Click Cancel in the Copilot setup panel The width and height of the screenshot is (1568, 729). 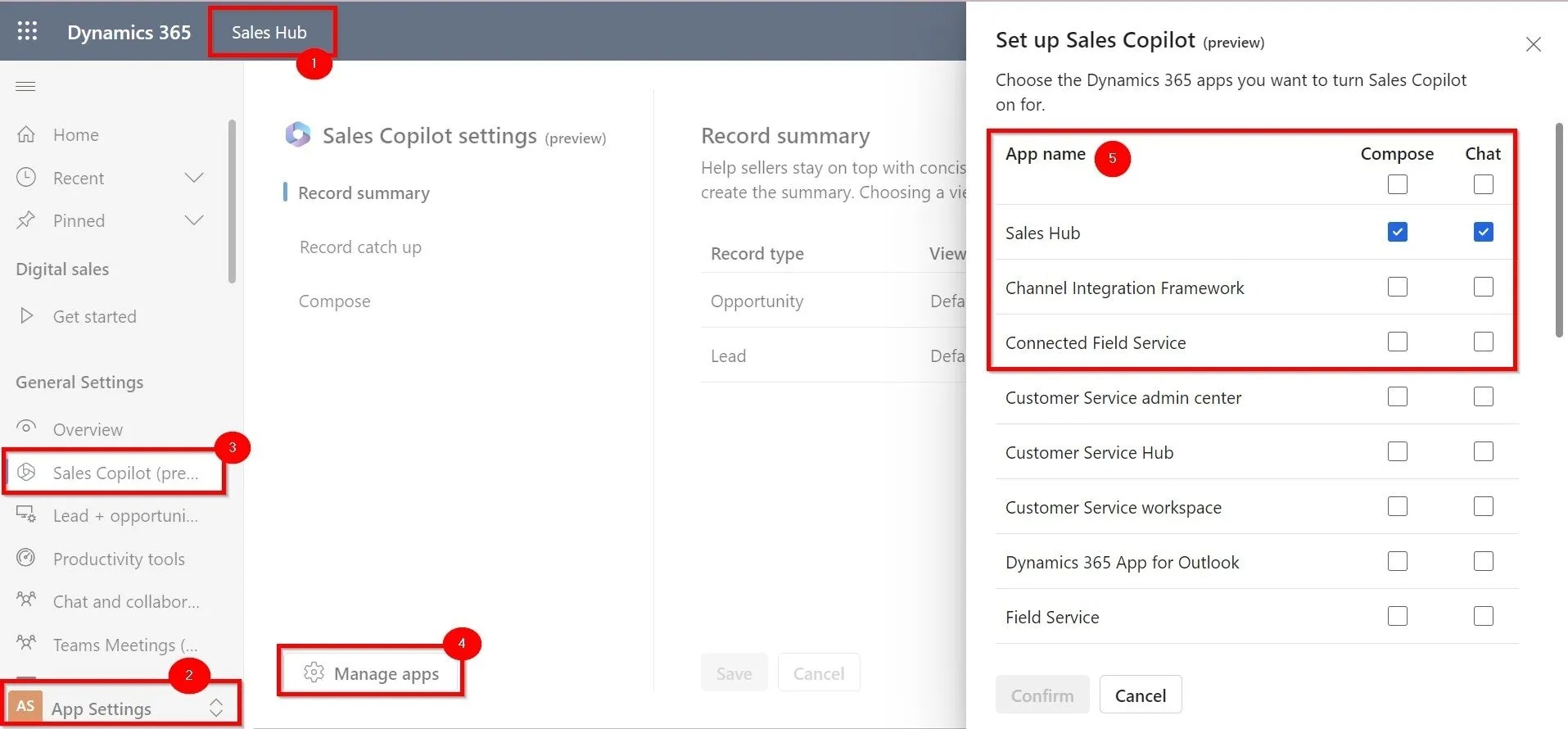click(1141, 695)
